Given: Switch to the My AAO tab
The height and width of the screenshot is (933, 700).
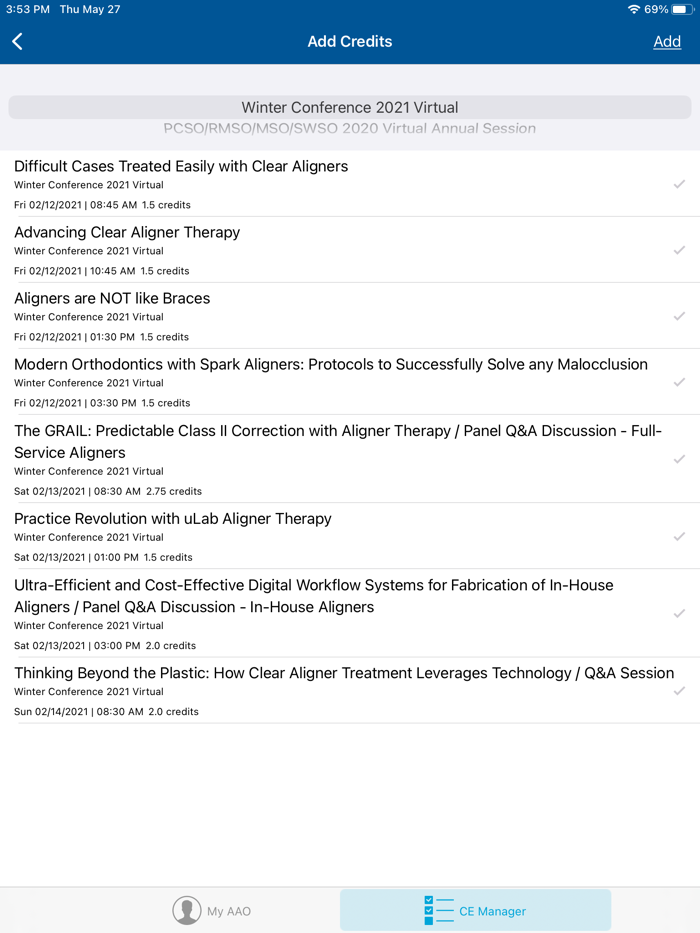Looking at the screenshot, I should pyautogui.click(x=212, y=910).
